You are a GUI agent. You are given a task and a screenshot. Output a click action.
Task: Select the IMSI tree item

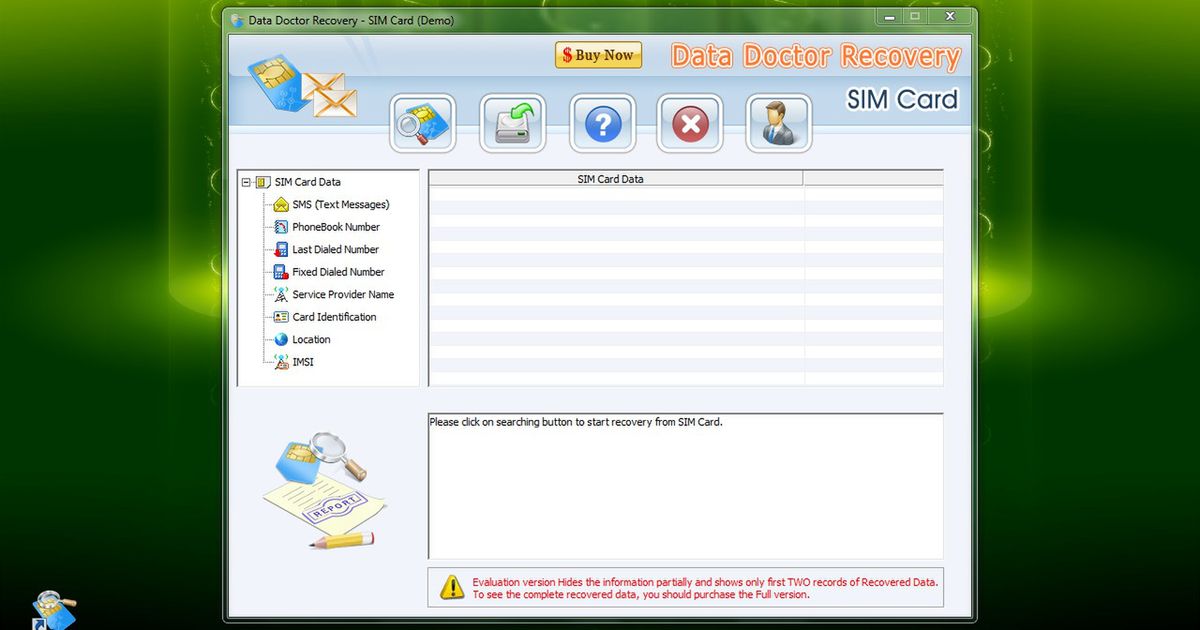pos(302,362)
